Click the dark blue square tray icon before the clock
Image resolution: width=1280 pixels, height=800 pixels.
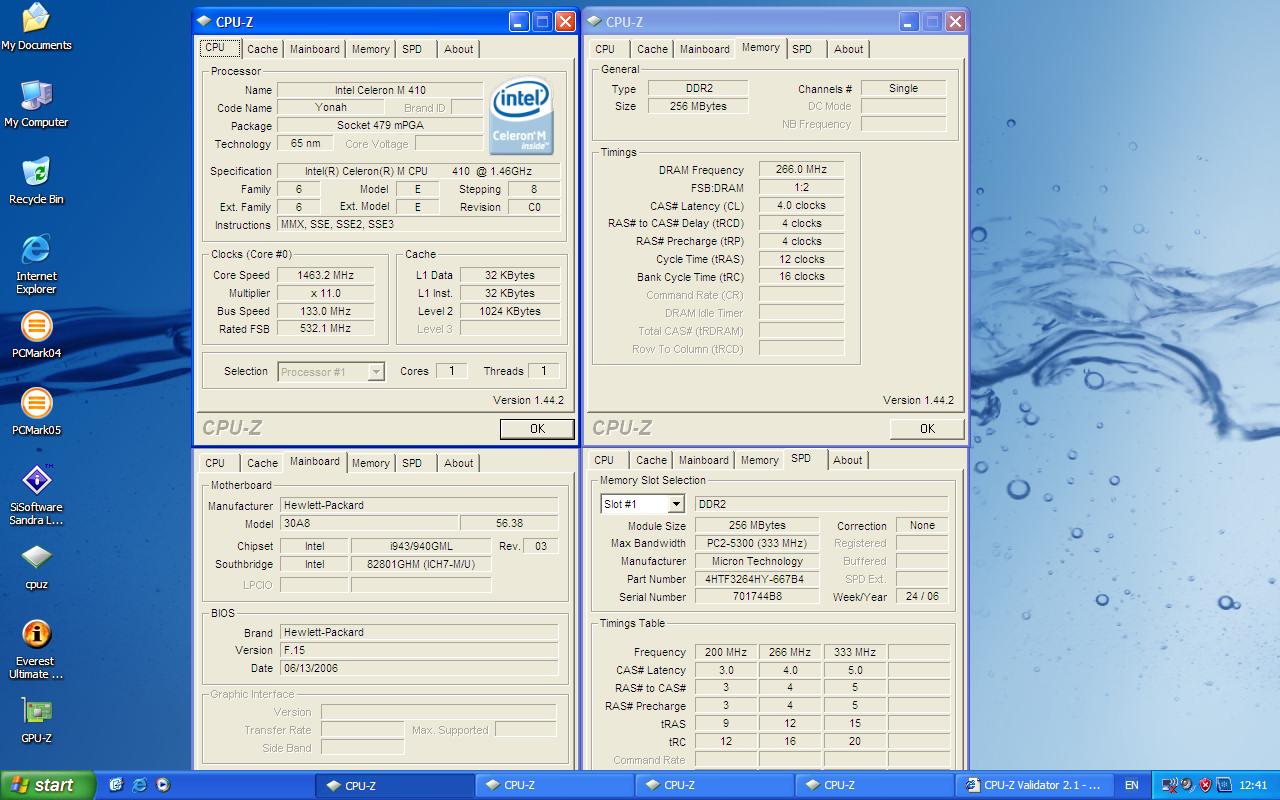tap(1224, 785)
